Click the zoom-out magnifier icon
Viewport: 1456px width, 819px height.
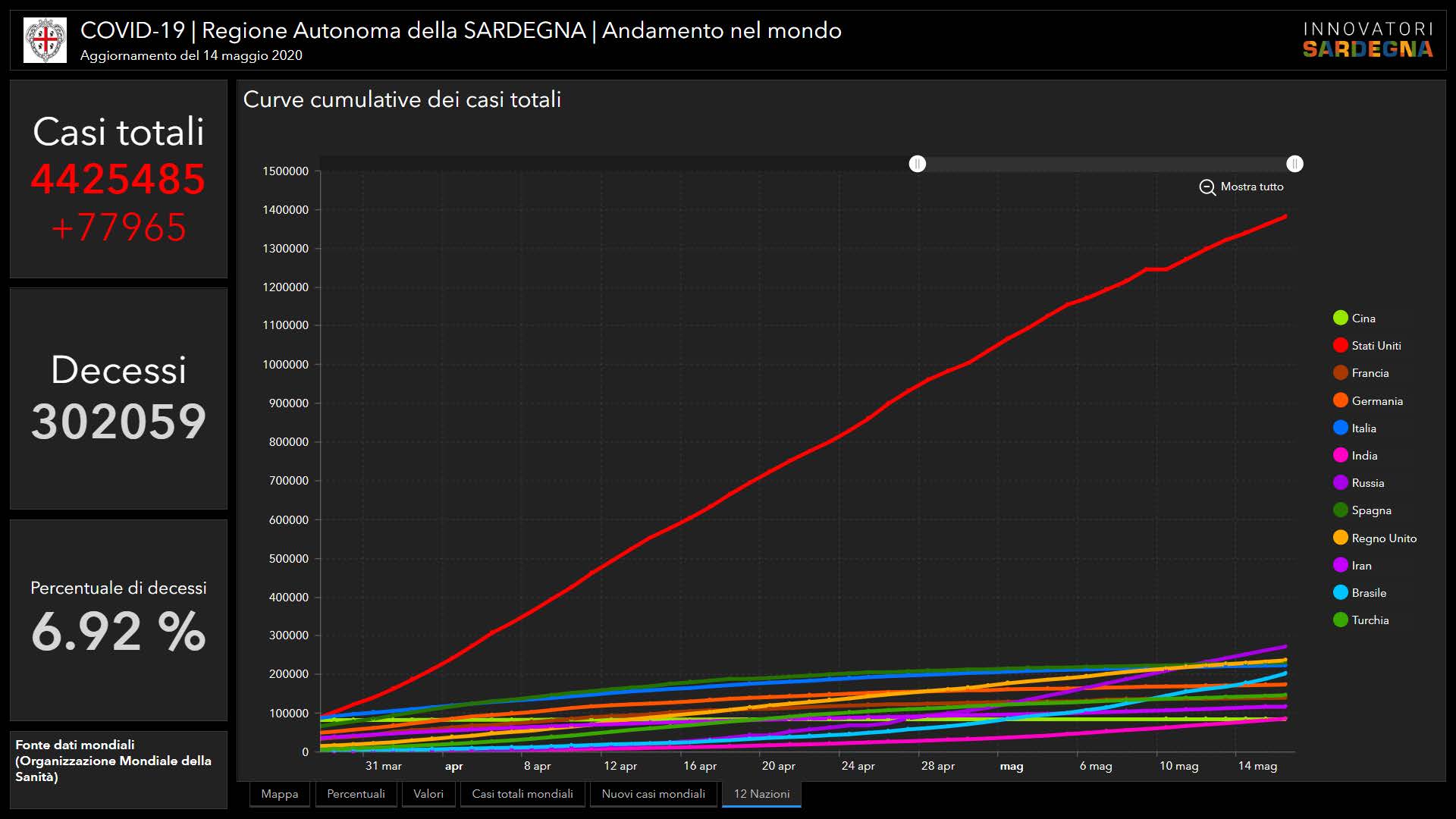pos(1207,187)
